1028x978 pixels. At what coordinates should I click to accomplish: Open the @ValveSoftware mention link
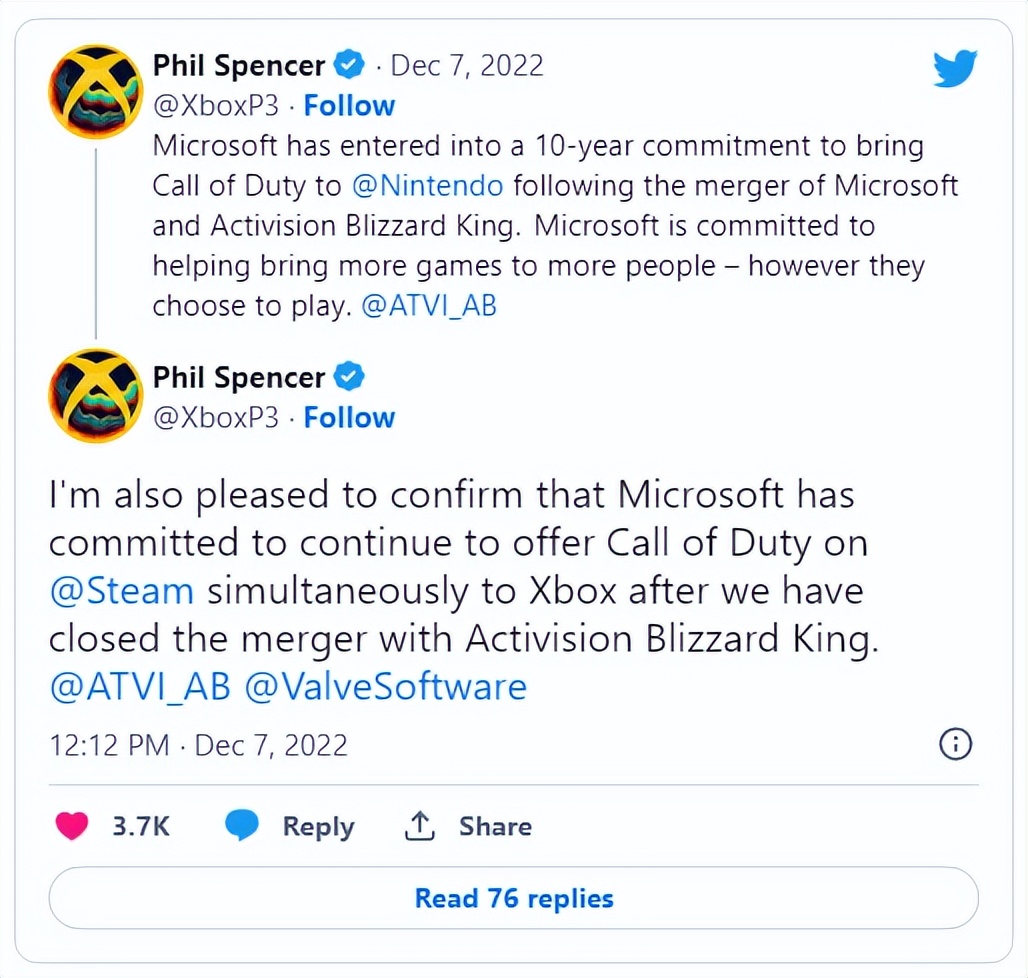(x=386, y=687)
